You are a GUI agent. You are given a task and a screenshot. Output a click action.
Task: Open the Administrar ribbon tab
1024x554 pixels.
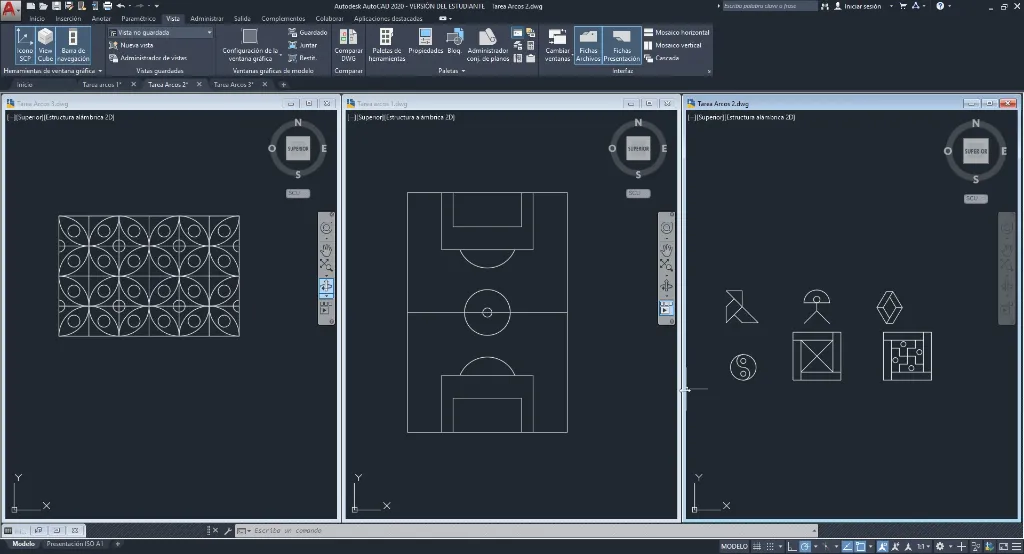207,18
